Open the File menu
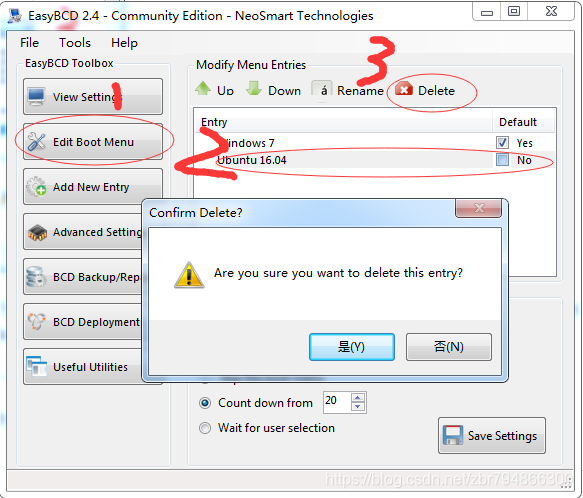583x498 pixels. point(29,42)
